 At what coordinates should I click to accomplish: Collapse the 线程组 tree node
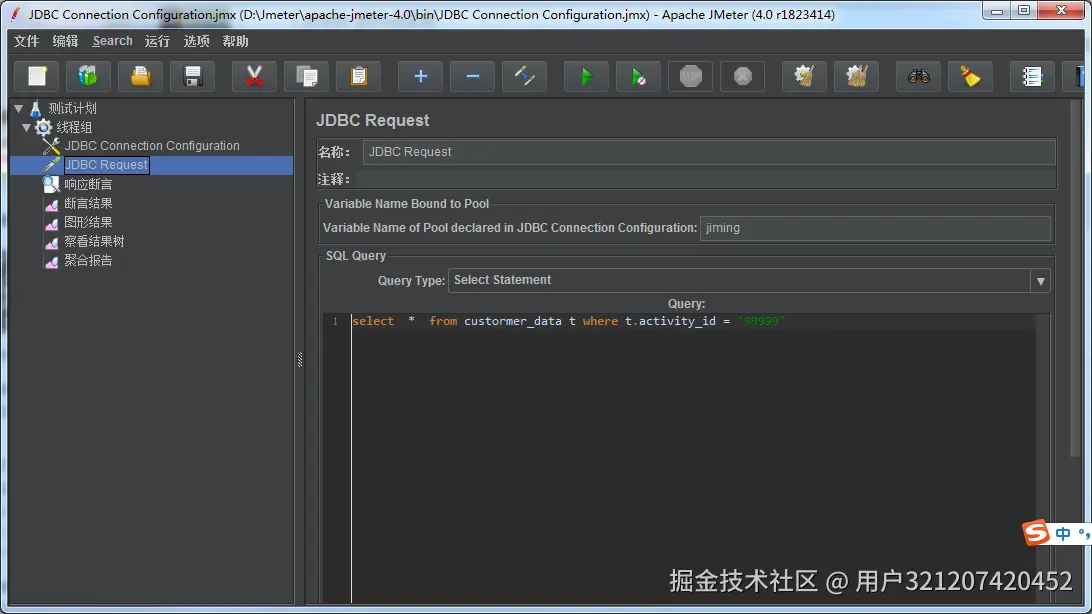click(26, 127)
